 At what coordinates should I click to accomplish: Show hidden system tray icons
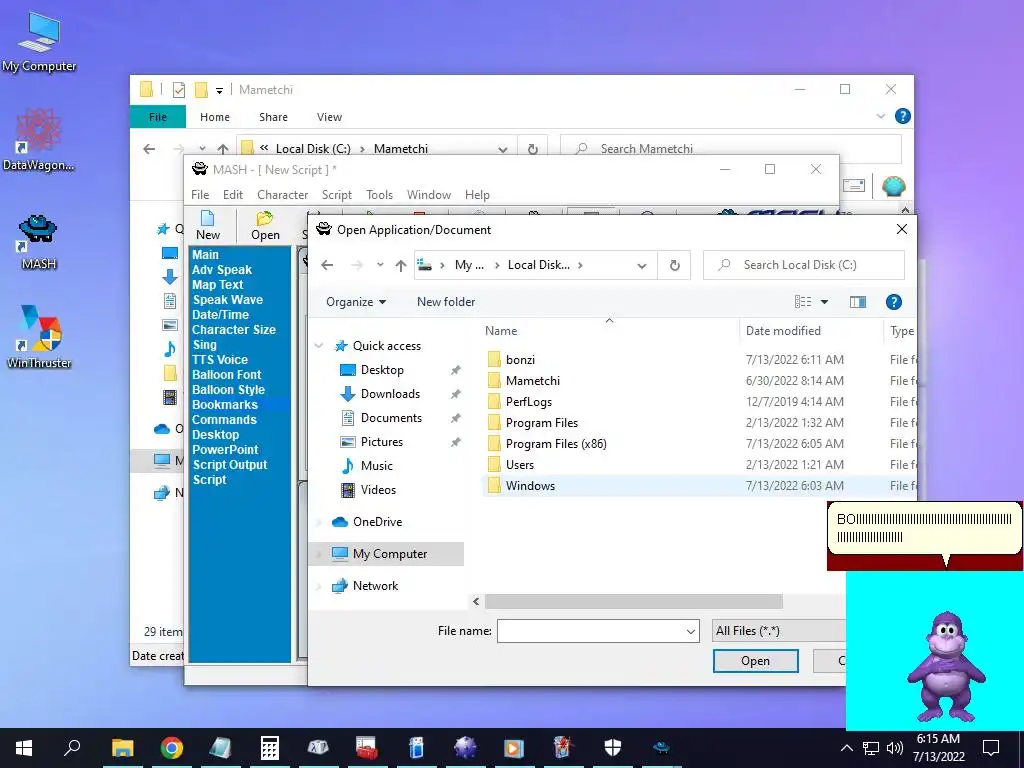[x=846, y=748]
